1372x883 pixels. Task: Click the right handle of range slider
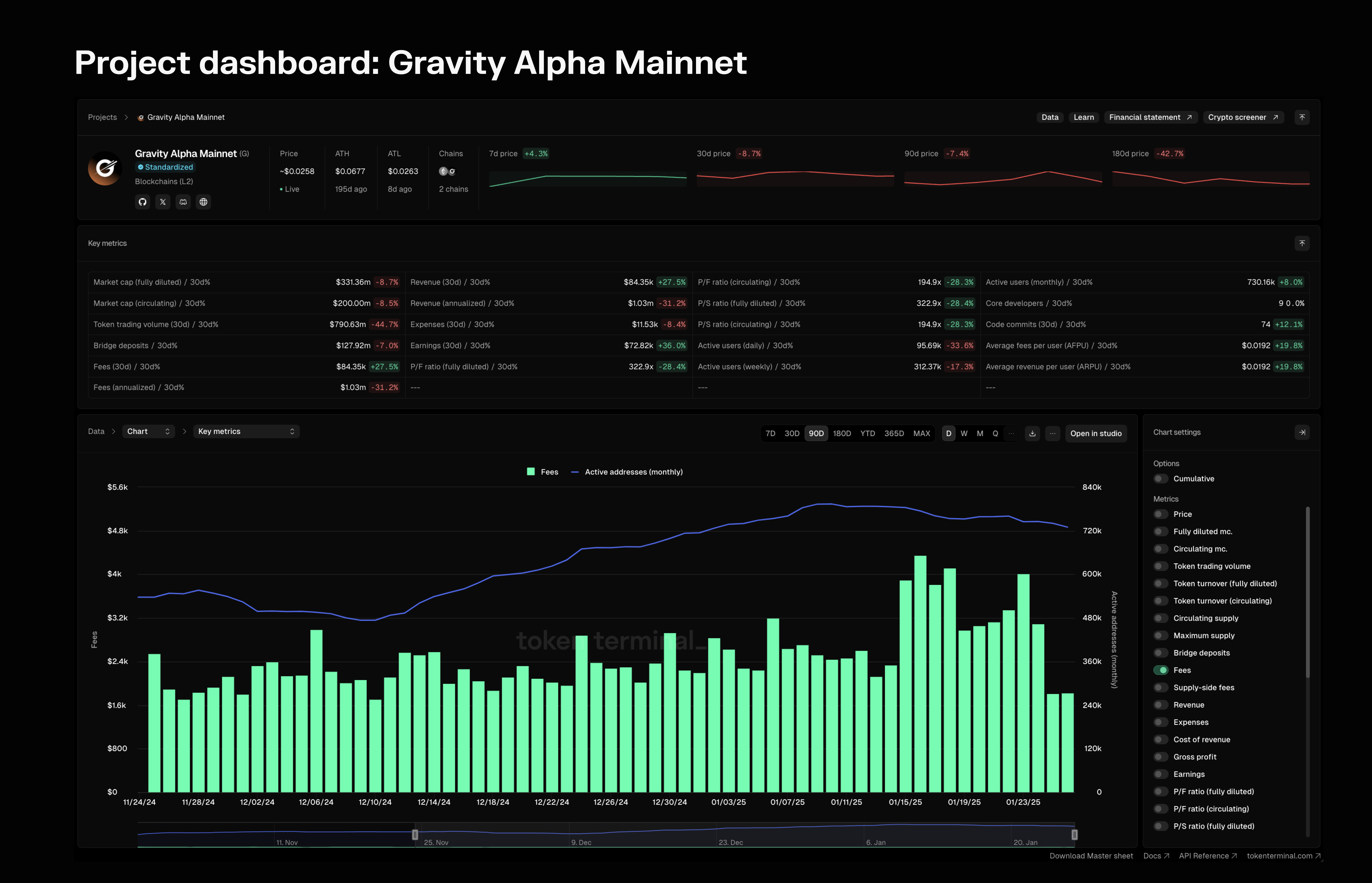tap(1074, 835)
